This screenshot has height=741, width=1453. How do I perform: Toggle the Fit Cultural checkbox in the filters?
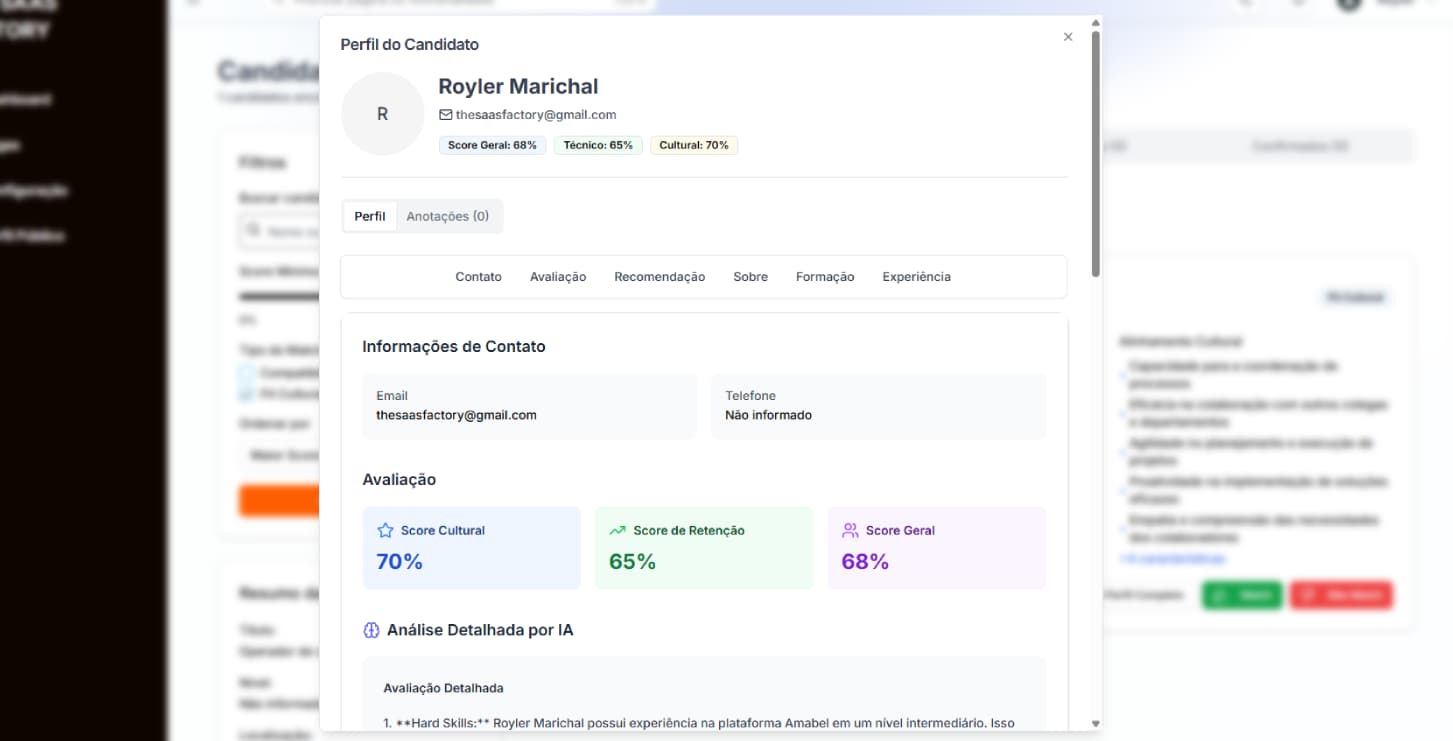click(x=247, y=394)
